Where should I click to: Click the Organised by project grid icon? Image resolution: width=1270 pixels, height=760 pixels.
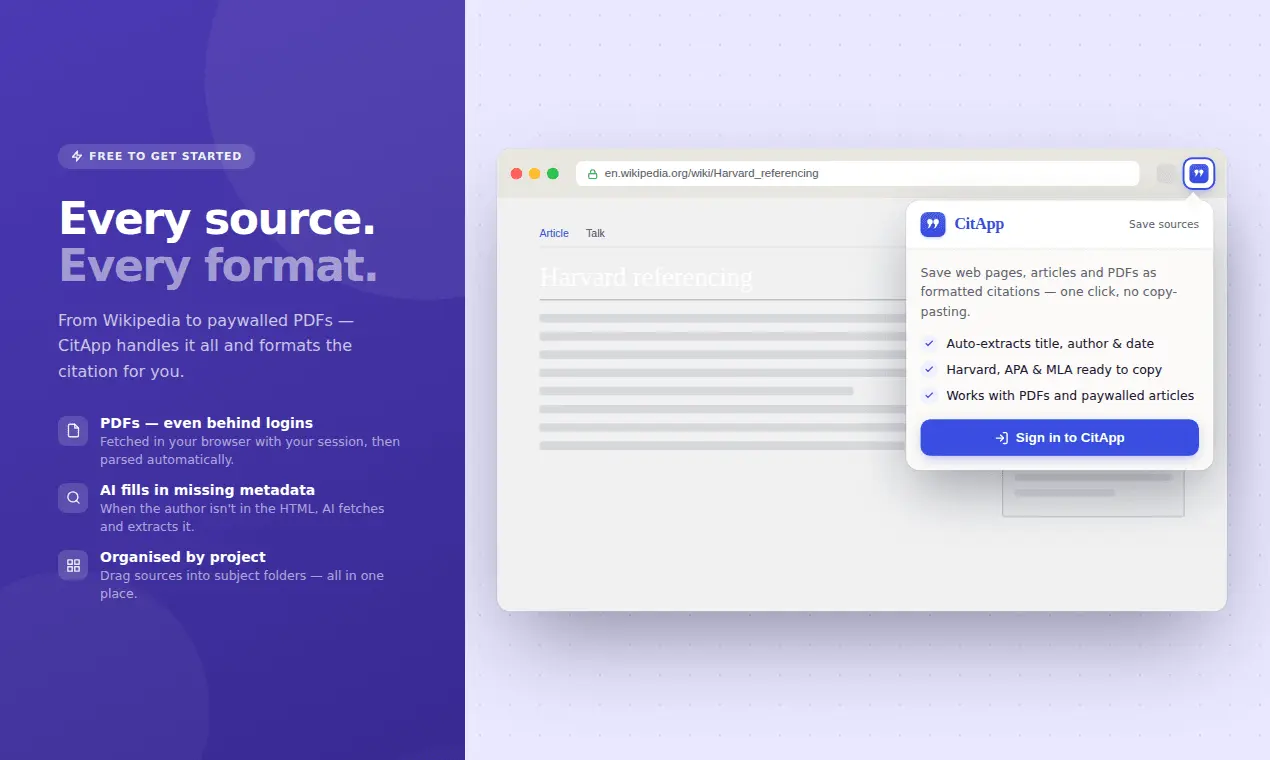pos(73,565)
